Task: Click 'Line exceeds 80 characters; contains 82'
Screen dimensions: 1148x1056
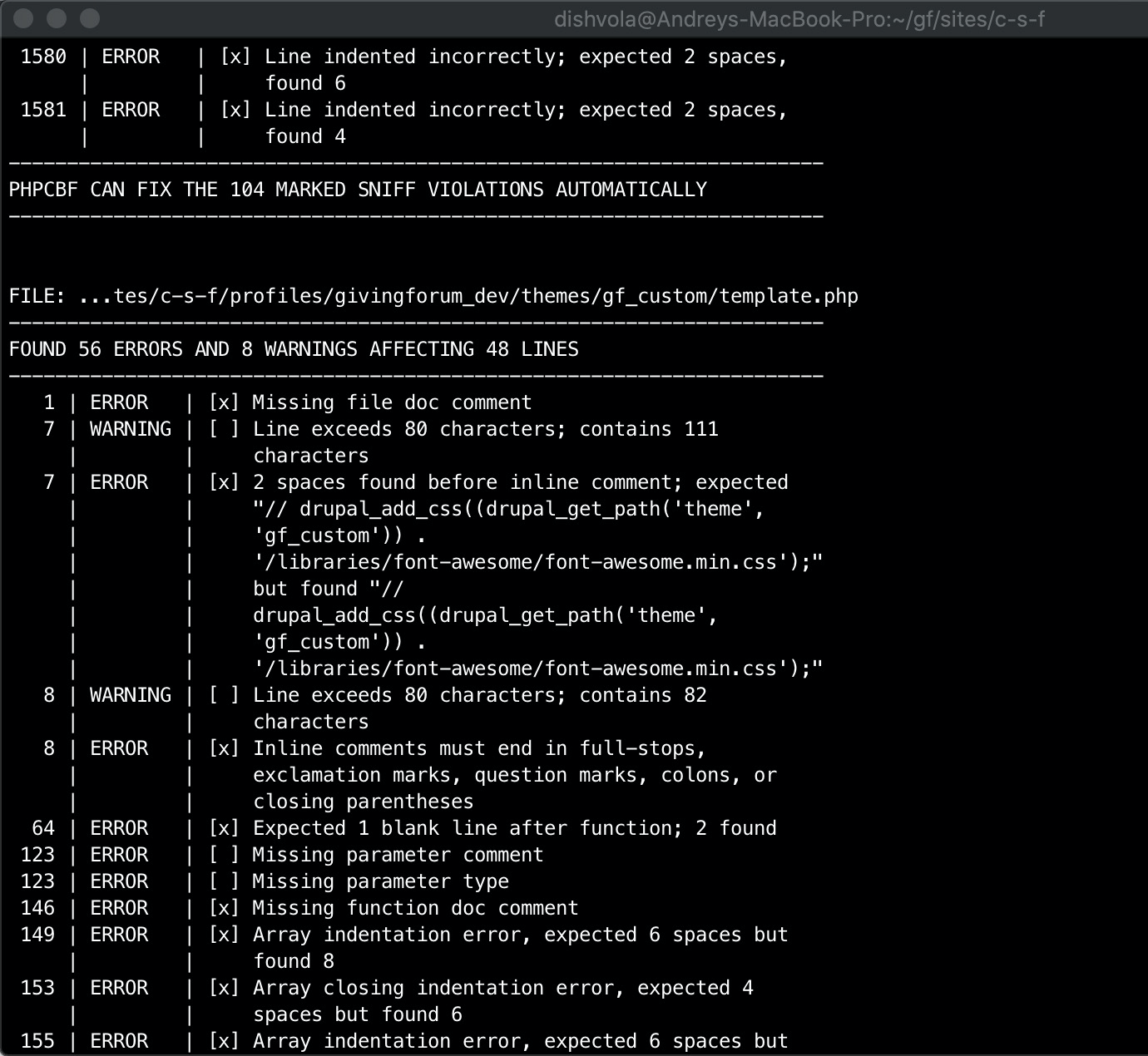Action: click(480, 695)
